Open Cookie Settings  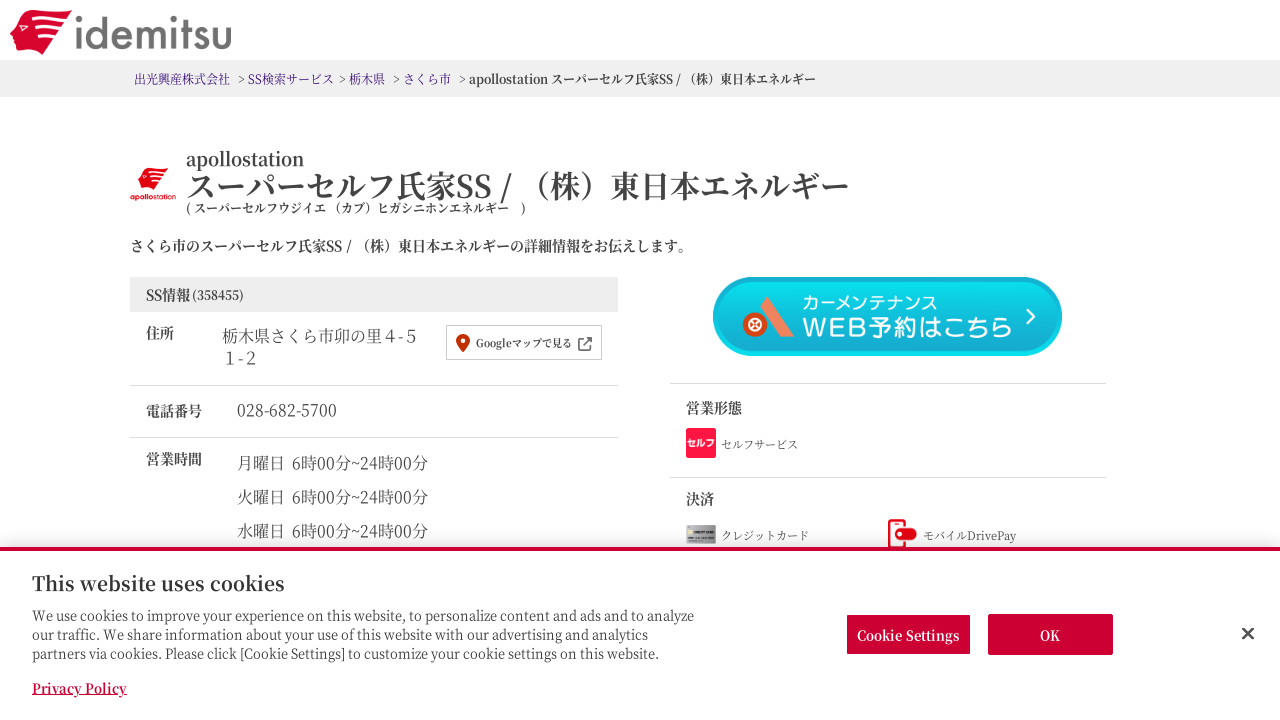pyautogui.click(x=908, y=635)
